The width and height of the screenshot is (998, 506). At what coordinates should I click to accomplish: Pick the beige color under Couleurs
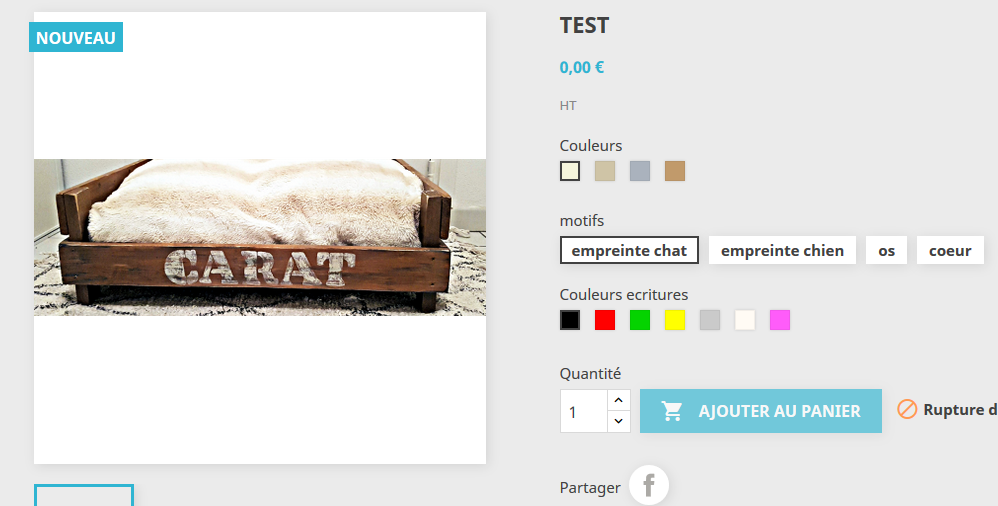coord(605,171)
